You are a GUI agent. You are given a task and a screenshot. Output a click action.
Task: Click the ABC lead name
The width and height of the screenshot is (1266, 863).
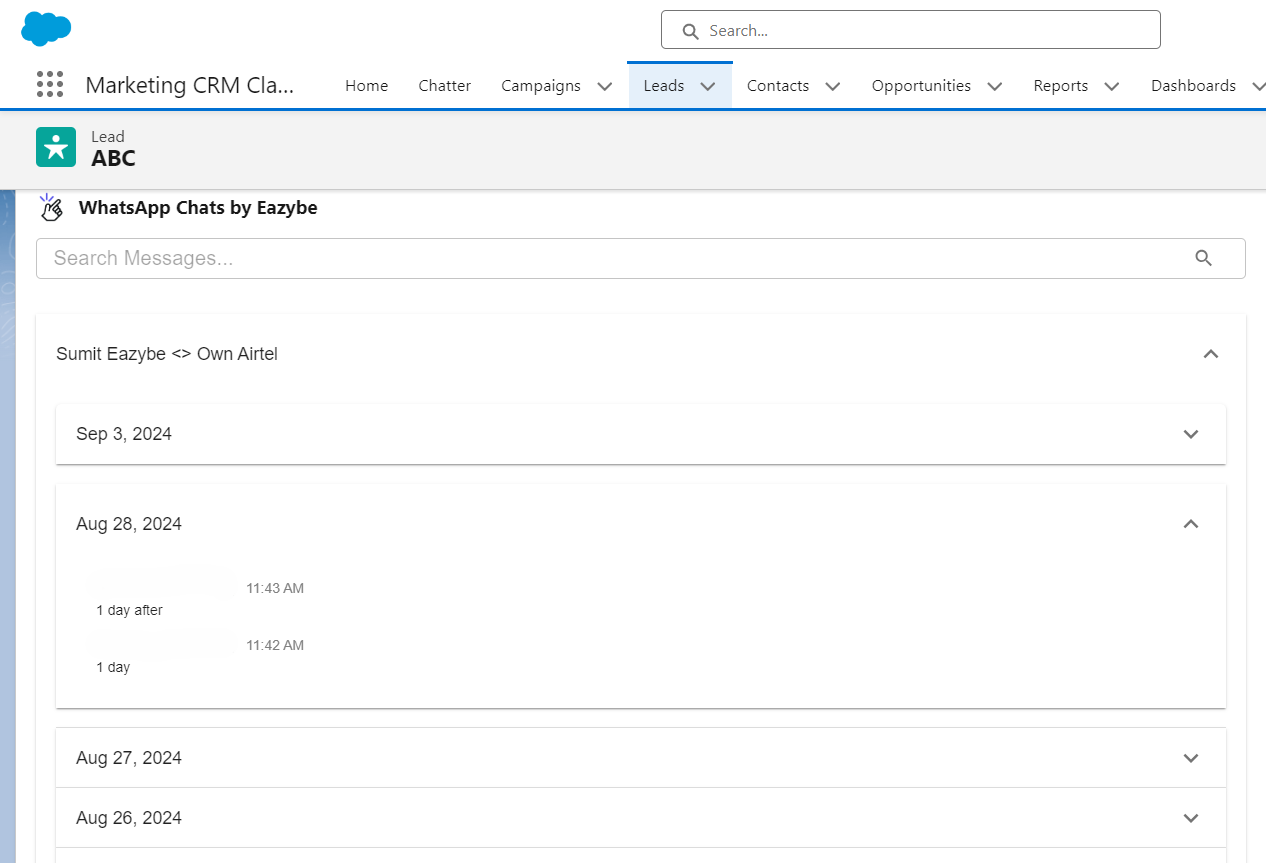click(x=113, y=158)
